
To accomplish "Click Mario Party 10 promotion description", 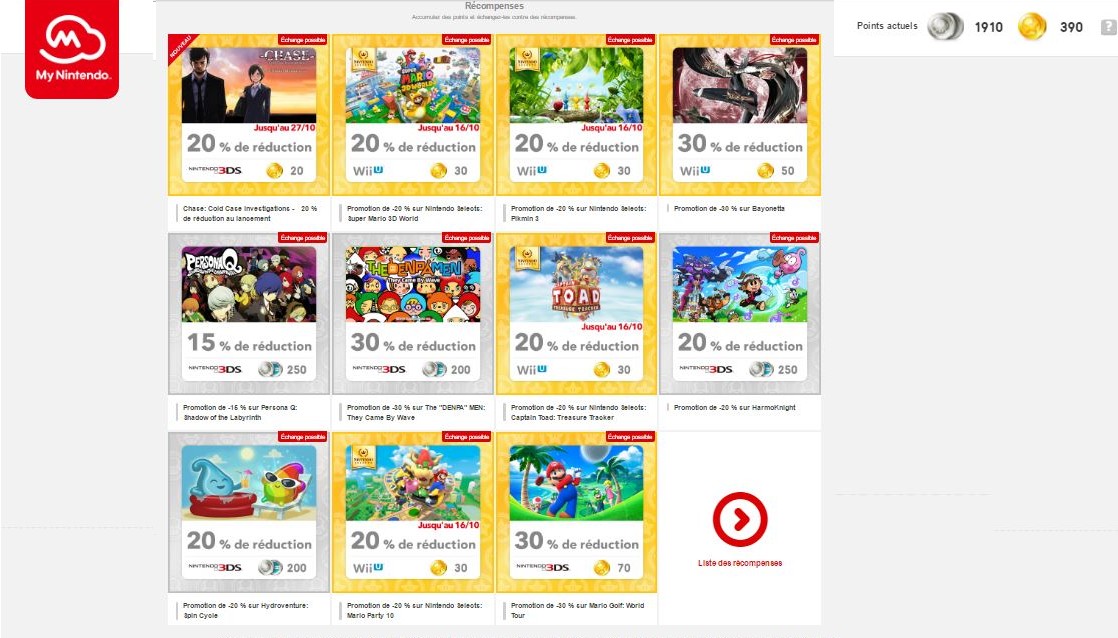I will tap(414, 610).
